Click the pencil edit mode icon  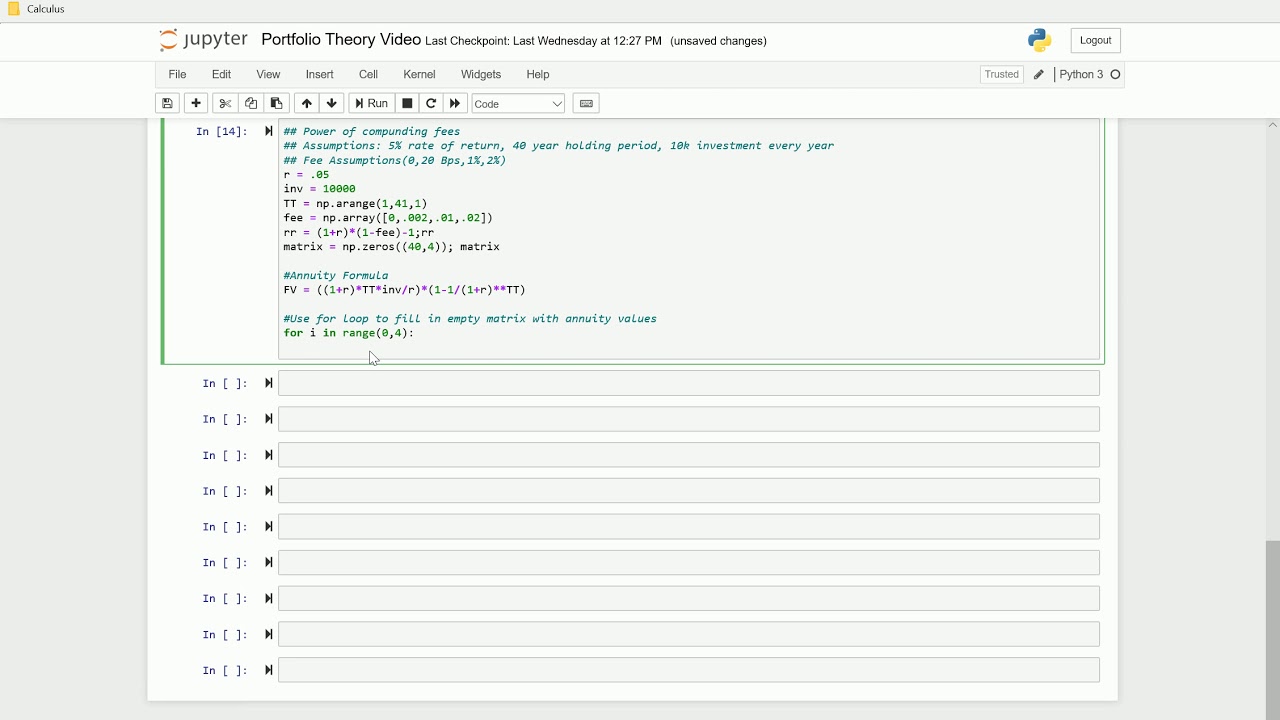point(1039,75)
